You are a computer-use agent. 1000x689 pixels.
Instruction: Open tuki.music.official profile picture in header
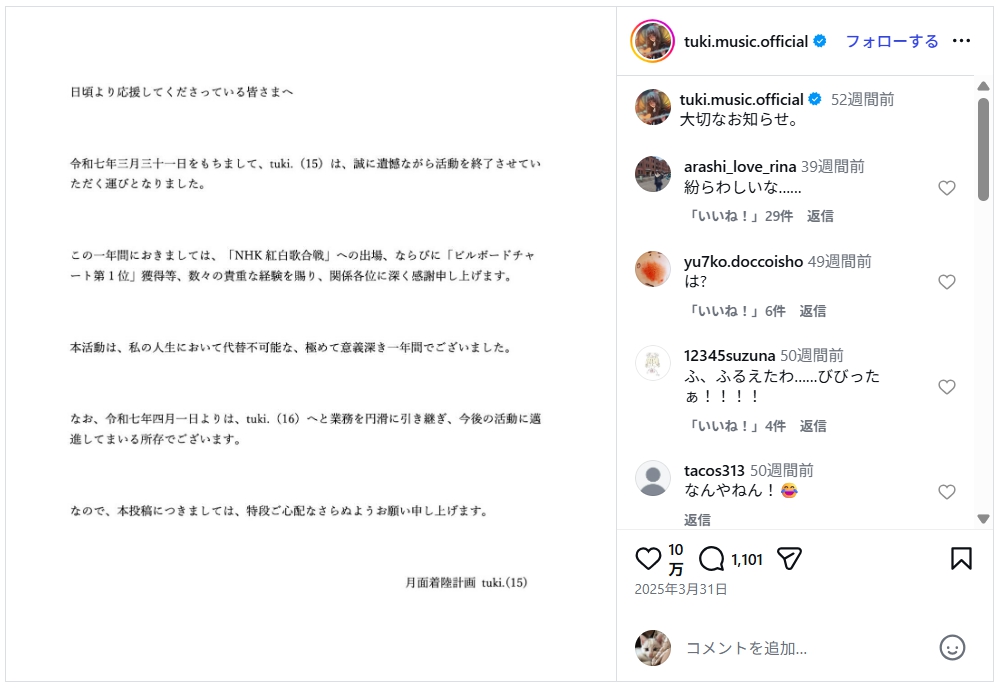653,41
